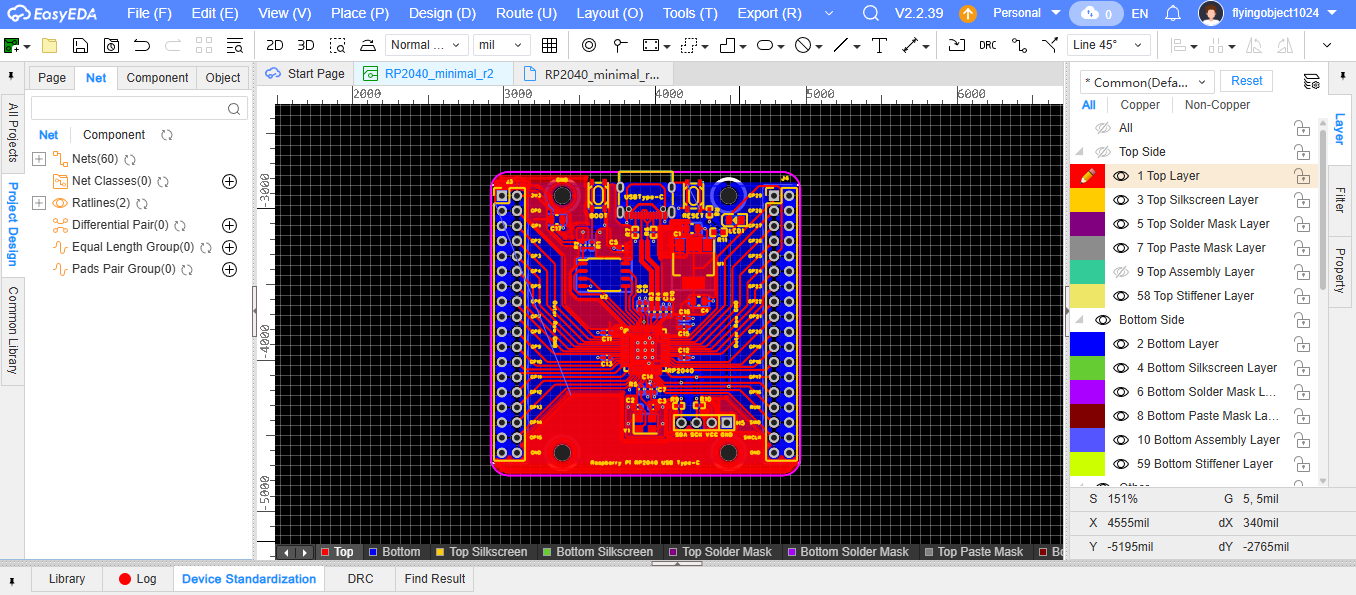1356x595 pixels.
Task: Filter layers by Non-Copper
Action: pos(1217,105)
